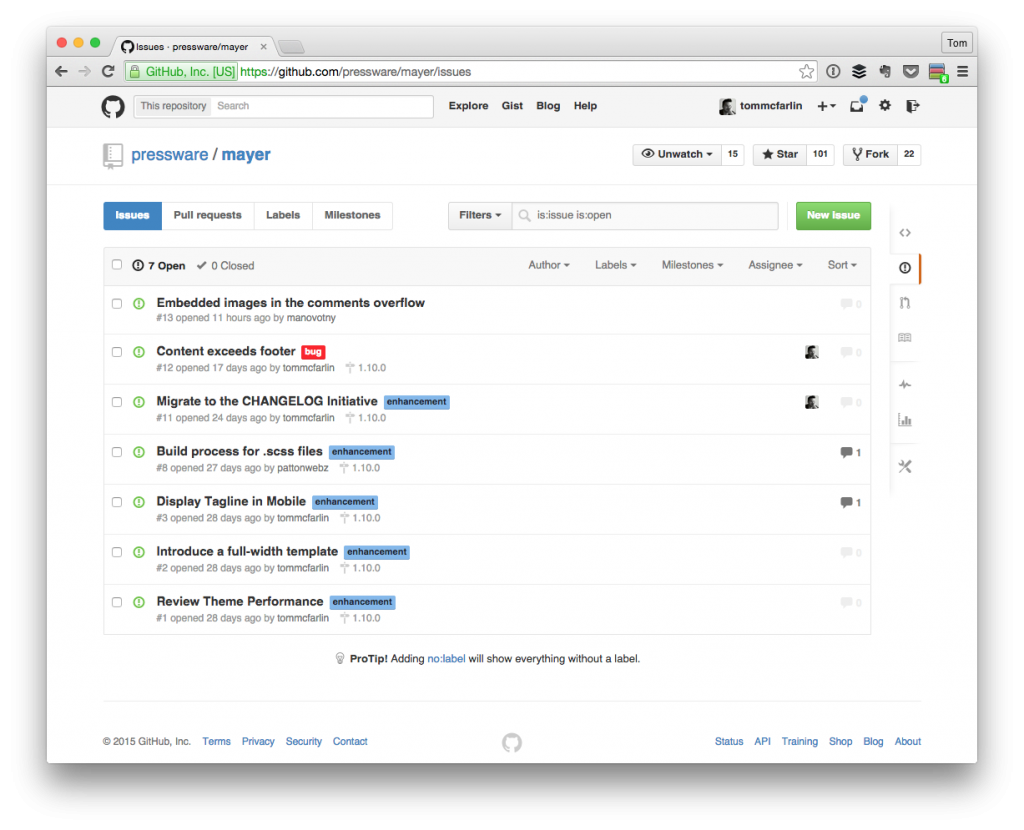Toggle the select-all issues checkbox

(117, 264)
